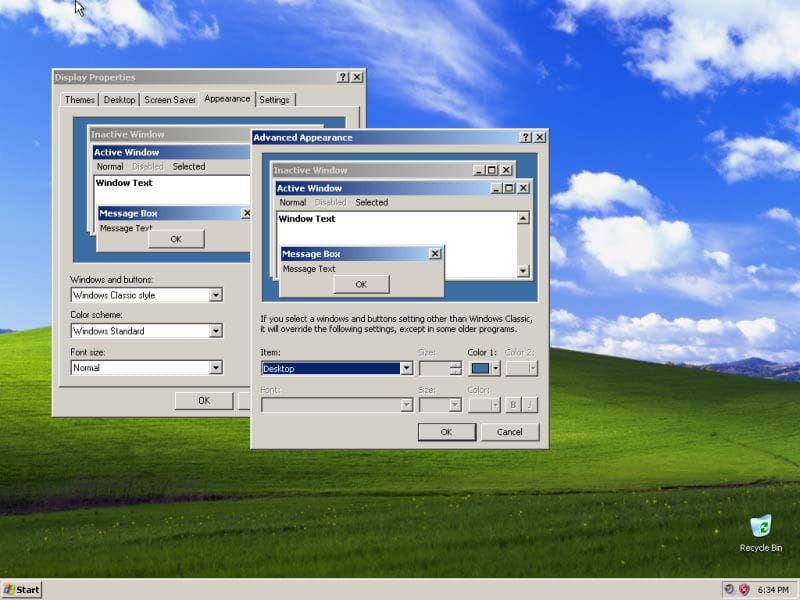Click the scroll up arrow in Advanced Appearance preview
Screen dimensions: 800x600
click(x=522, y=218)
